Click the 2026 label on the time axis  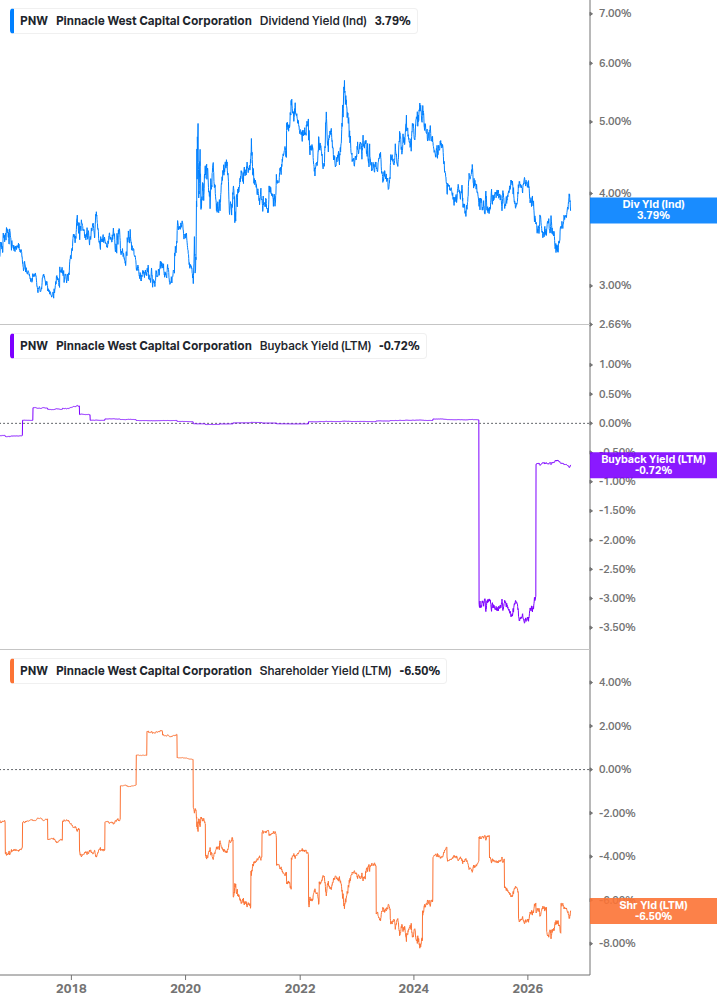(528, 989)
